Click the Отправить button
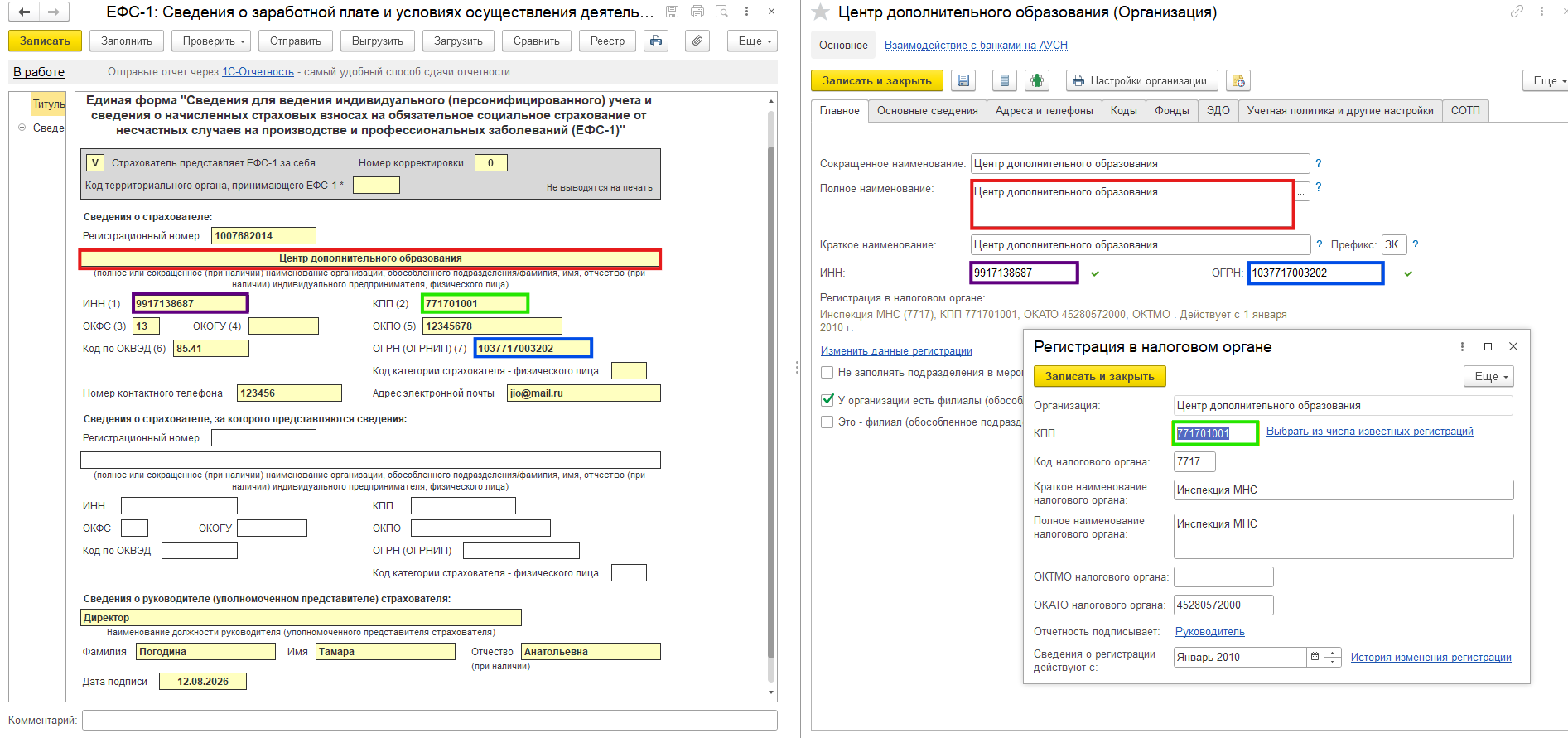The height and width of the screenshot is (738, 1568). pos(296,41)
